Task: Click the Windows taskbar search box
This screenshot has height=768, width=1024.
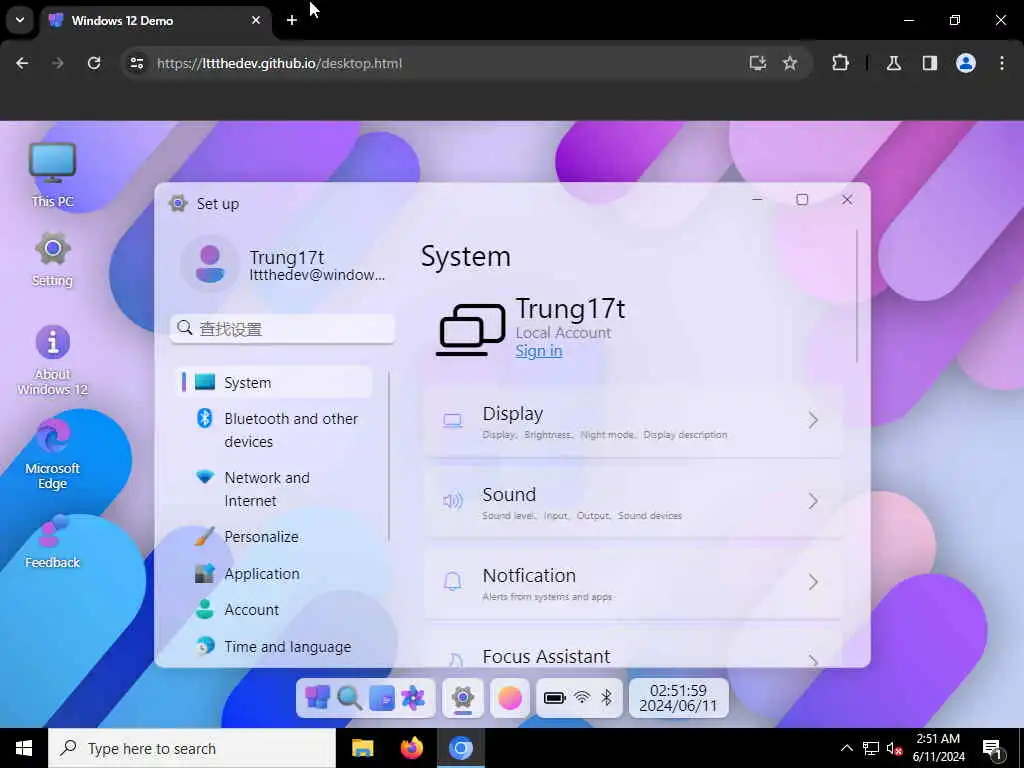Action: pos(192,748)
